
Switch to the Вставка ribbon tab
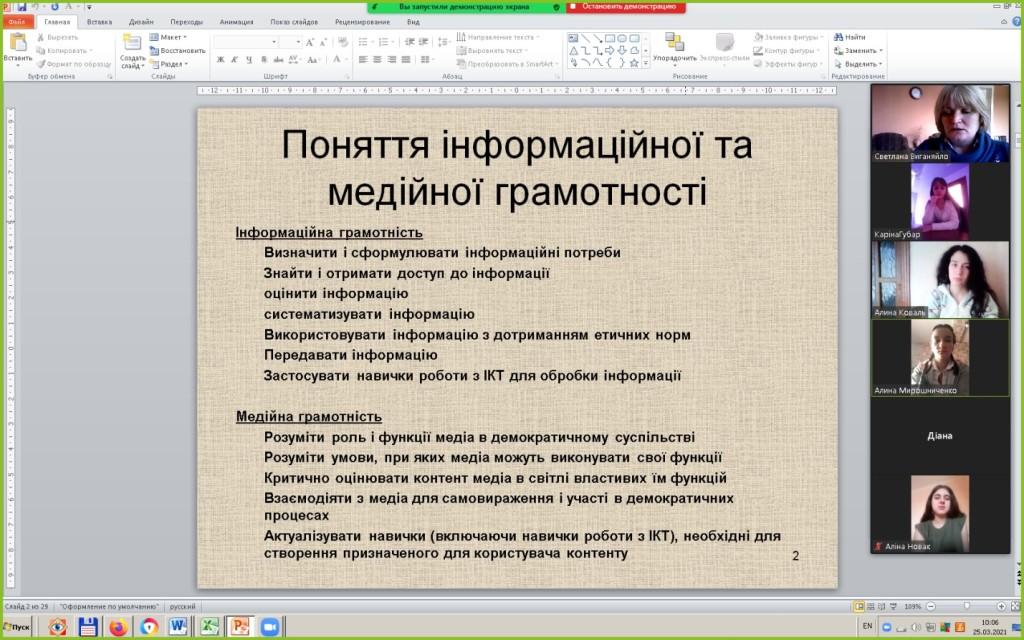pos(99,21)
